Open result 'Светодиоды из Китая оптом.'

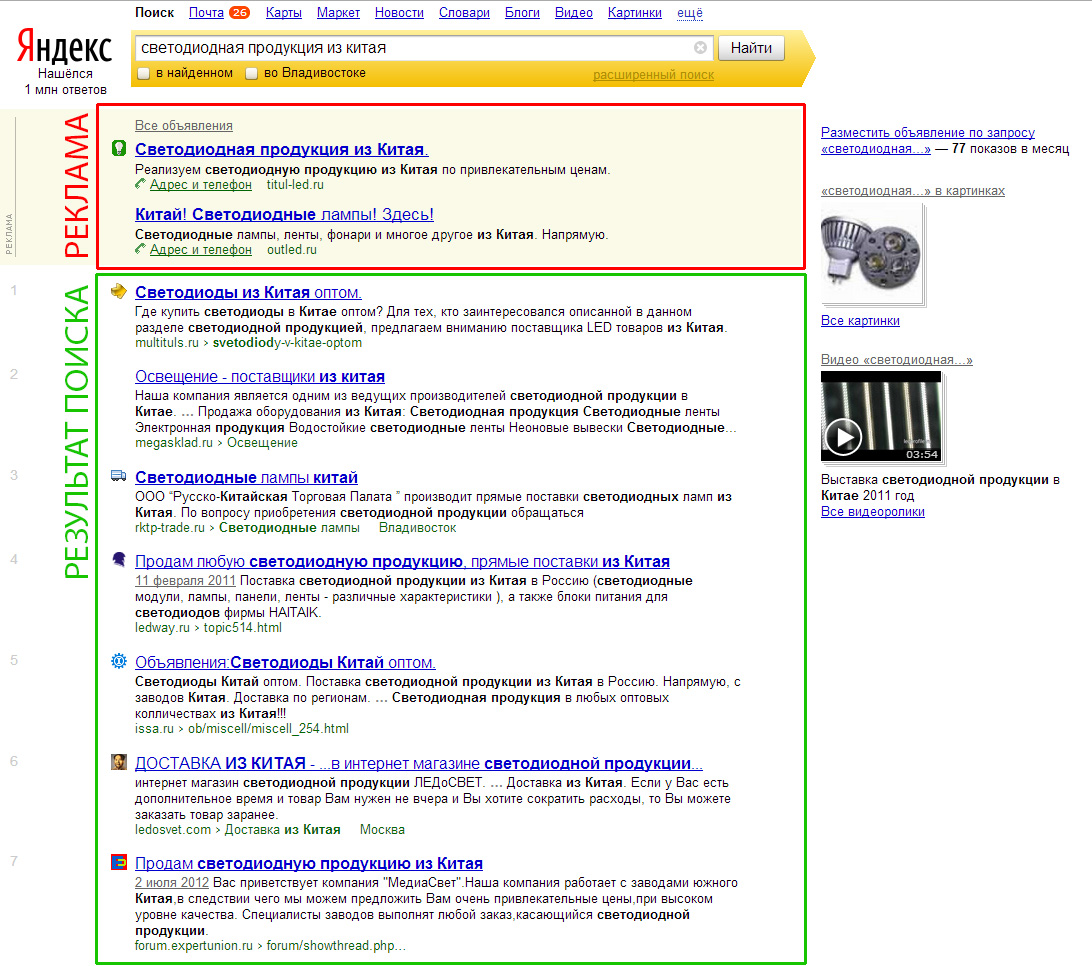tap(248, 293)
